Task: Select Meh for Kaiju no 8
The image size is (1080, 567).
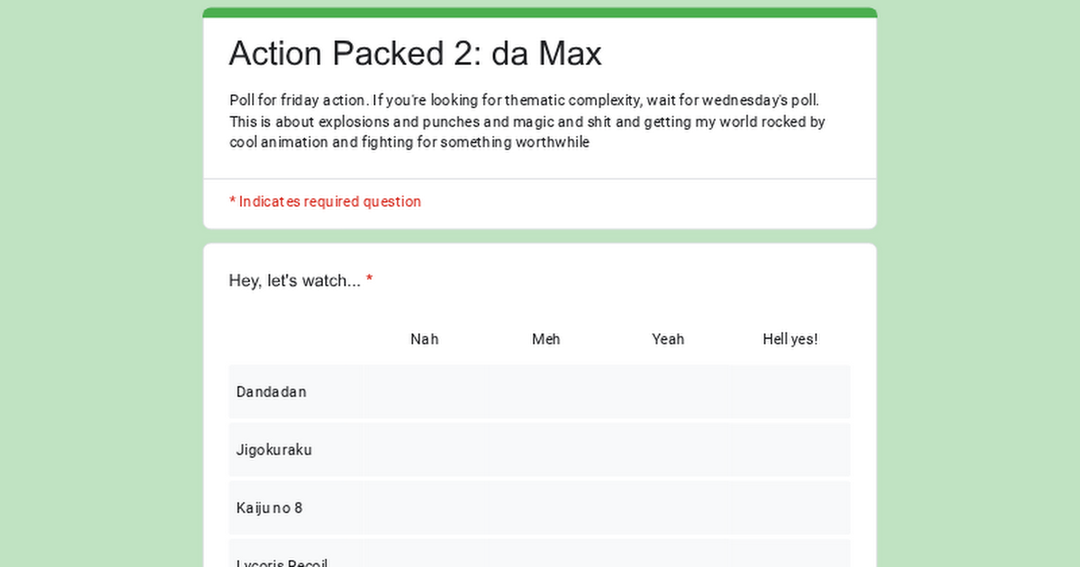Action: coord(546,508)
